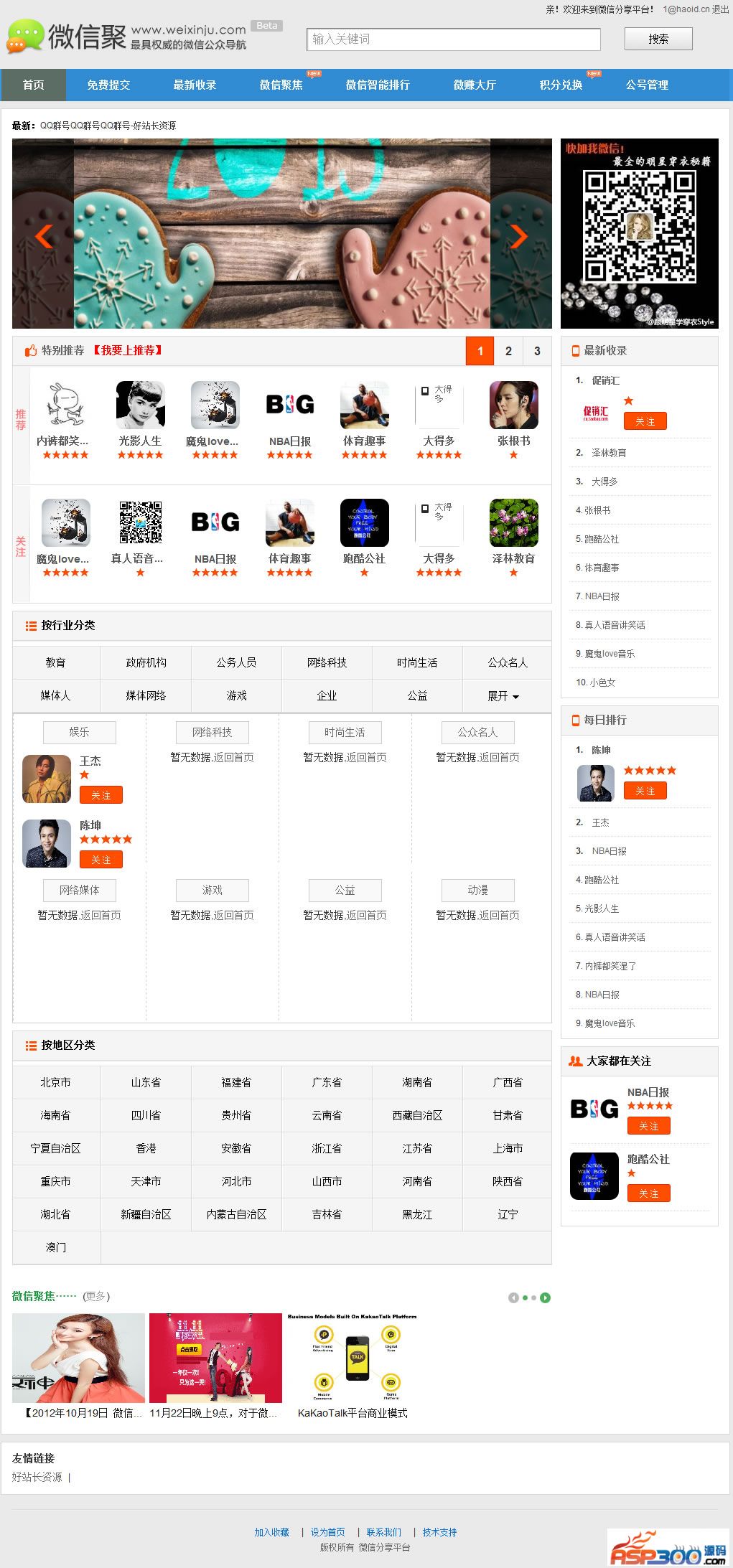Open the 免费提交 nav tab
The image size is (733, 1568).
click(x=108, y=85)
